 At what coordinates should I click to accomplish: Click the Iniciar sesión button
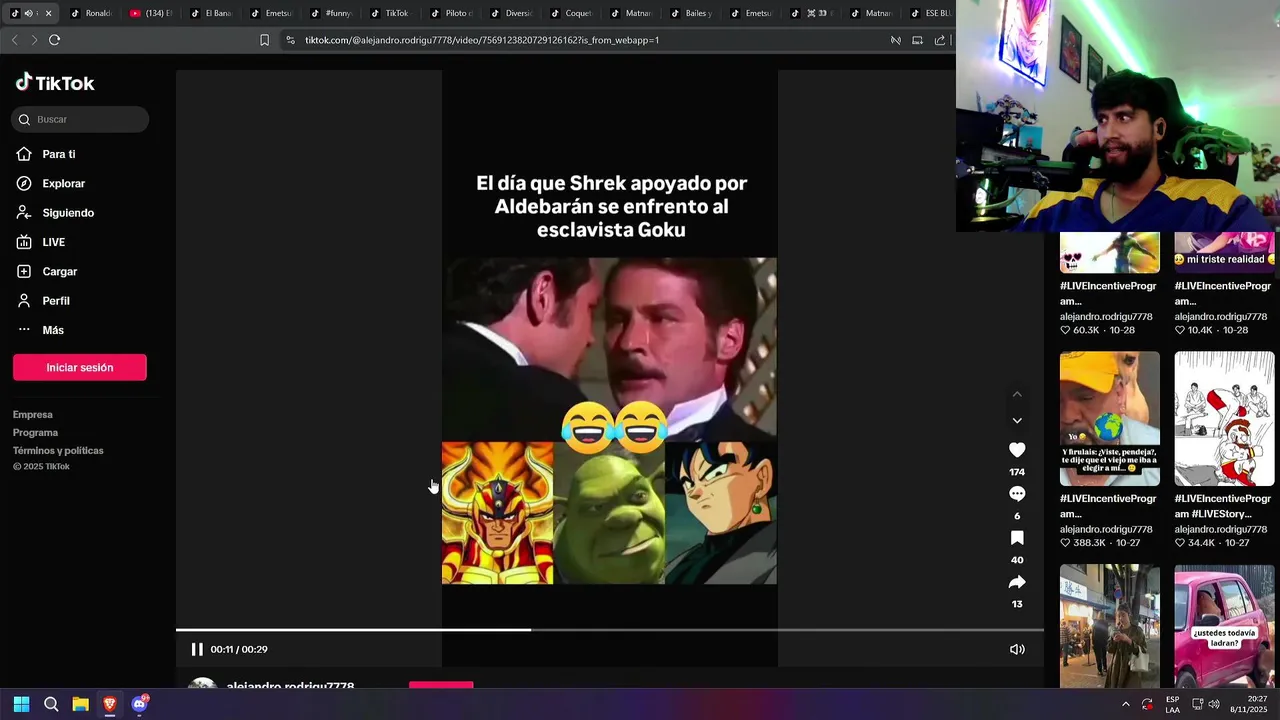coord(80,367)
